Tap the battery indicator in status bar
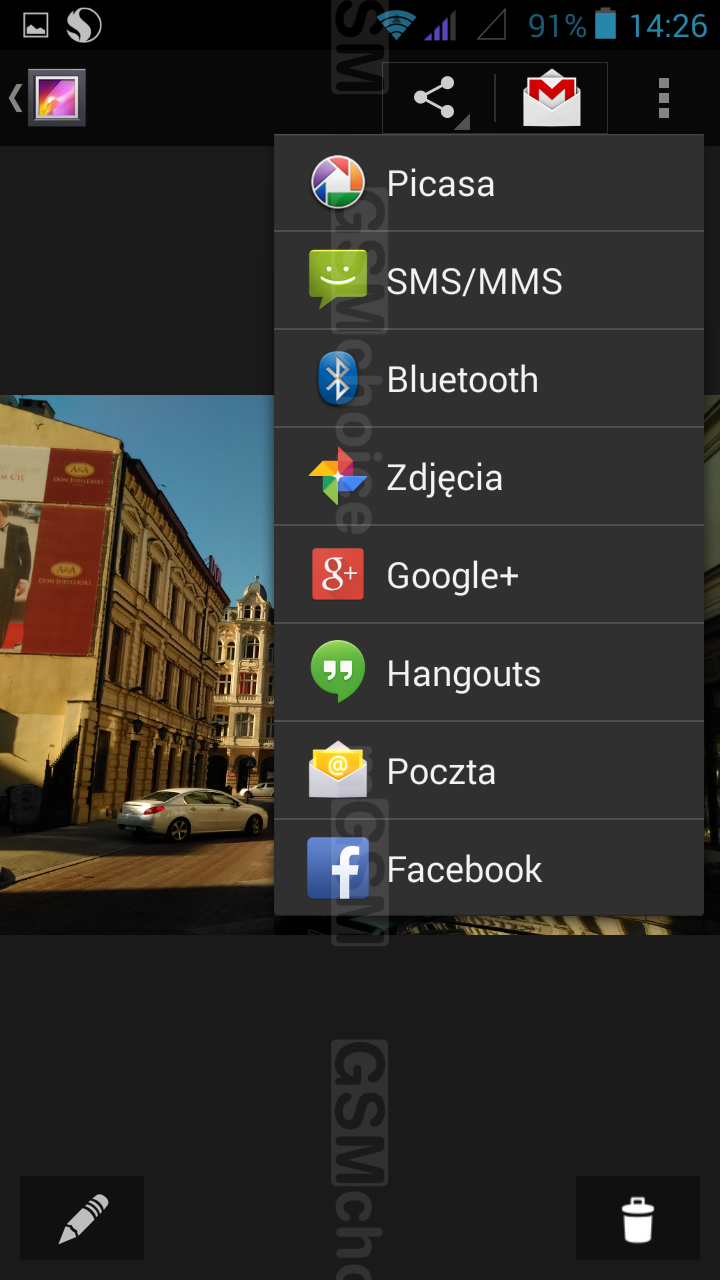 (x=605, y=24)
